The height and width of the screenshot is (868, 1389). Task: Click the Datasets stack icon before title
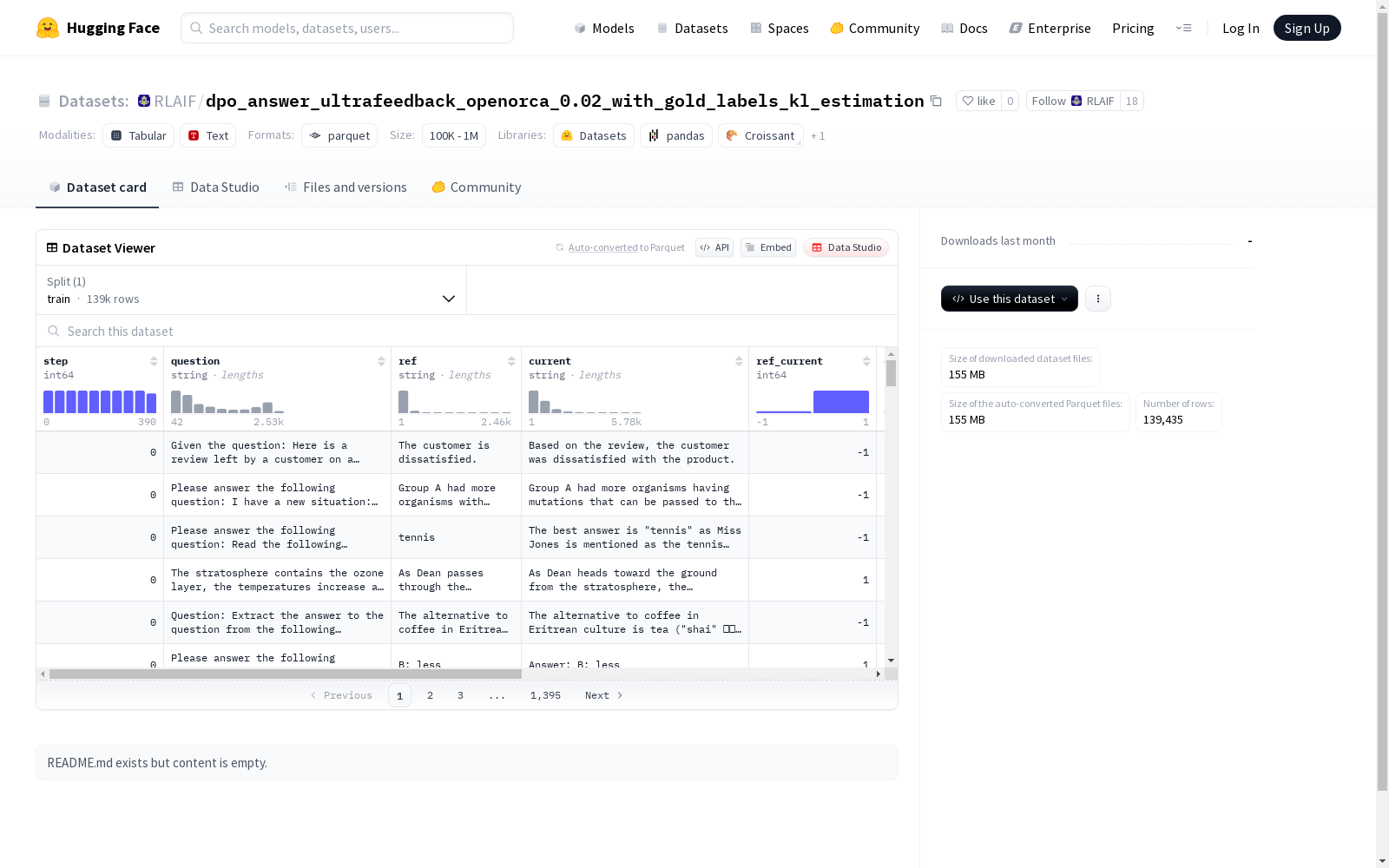(x=44, y=102)
